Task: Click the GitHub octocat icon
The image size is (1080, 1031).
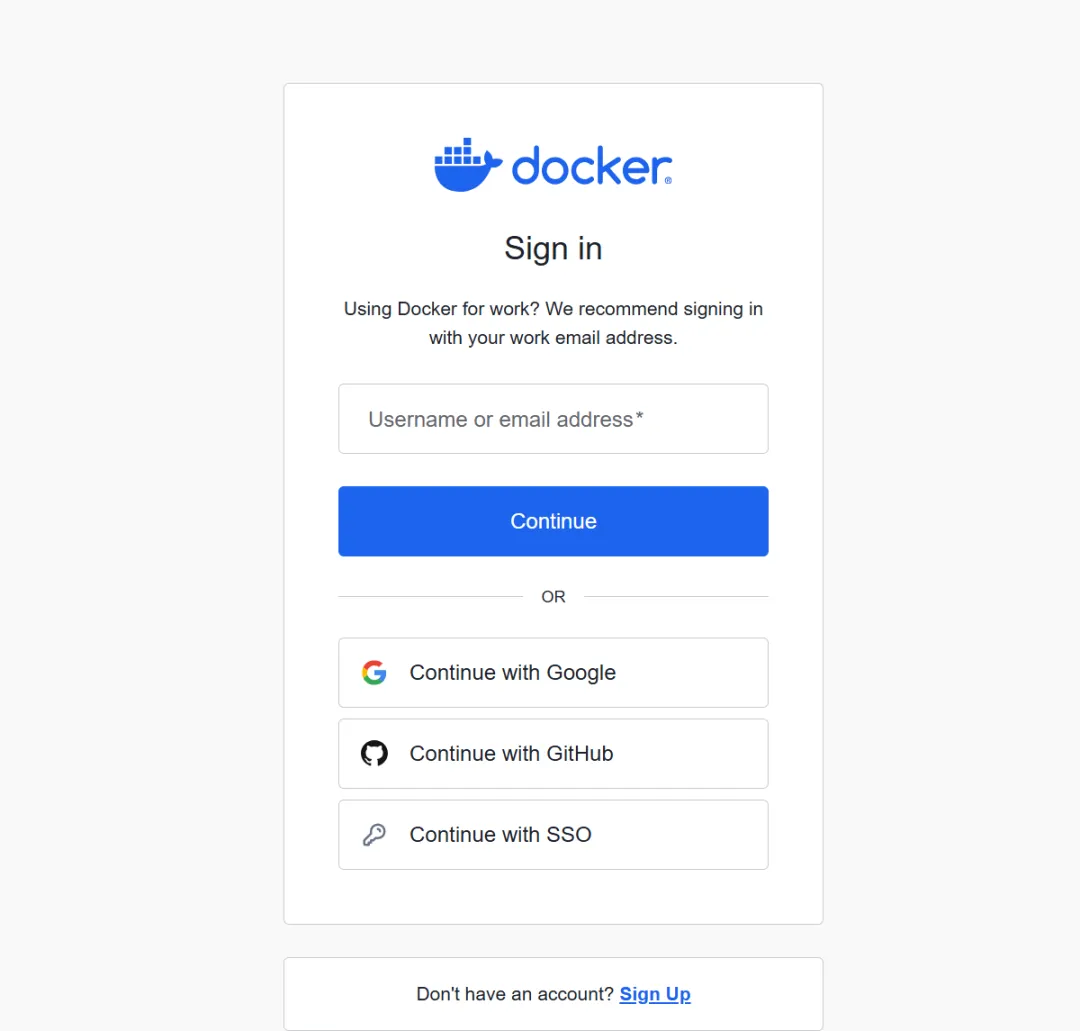Action: (x=374, y=753)
